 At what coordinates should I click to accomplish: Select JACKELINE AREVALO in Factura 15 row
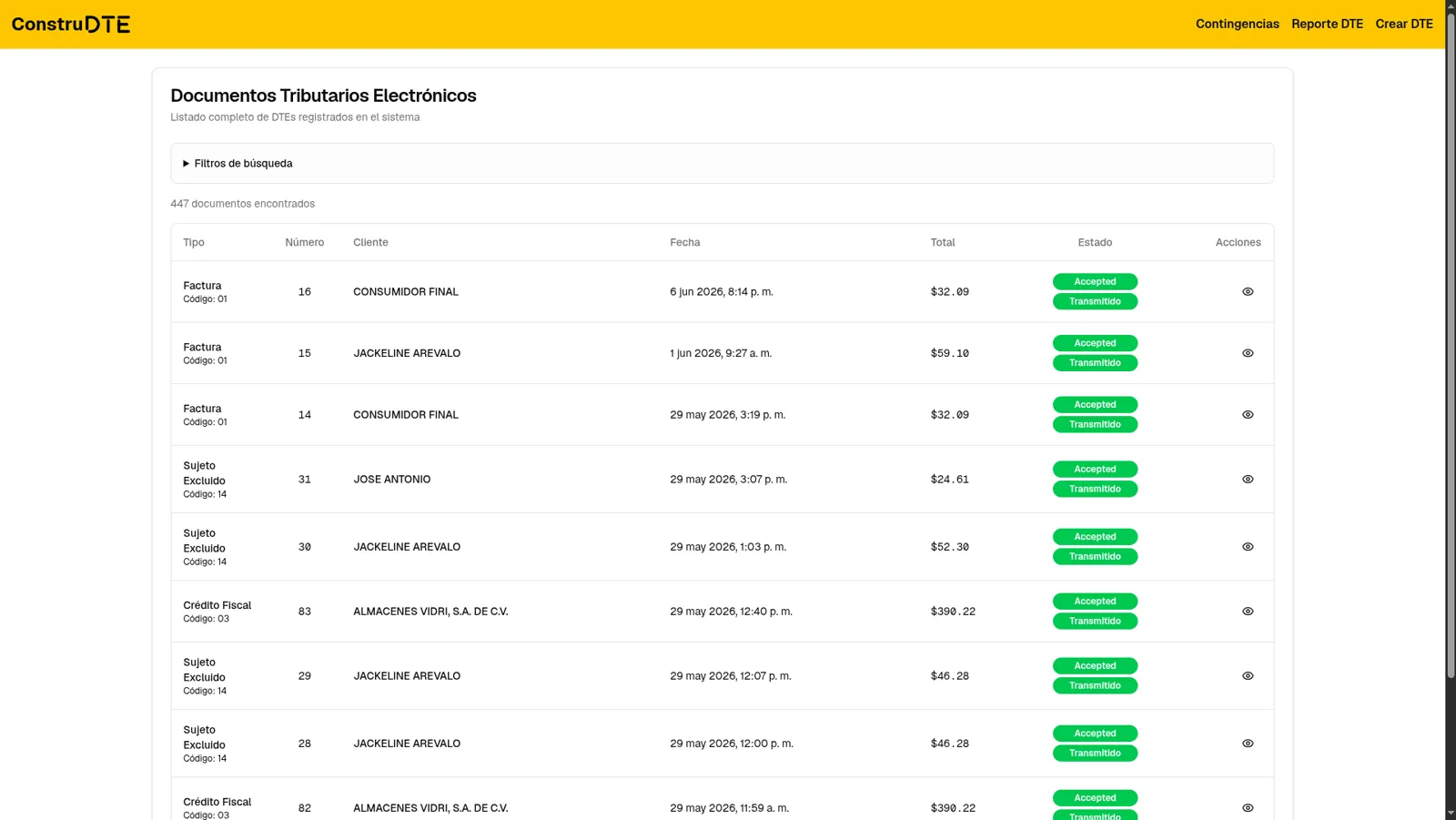click(x=407, y=353)
